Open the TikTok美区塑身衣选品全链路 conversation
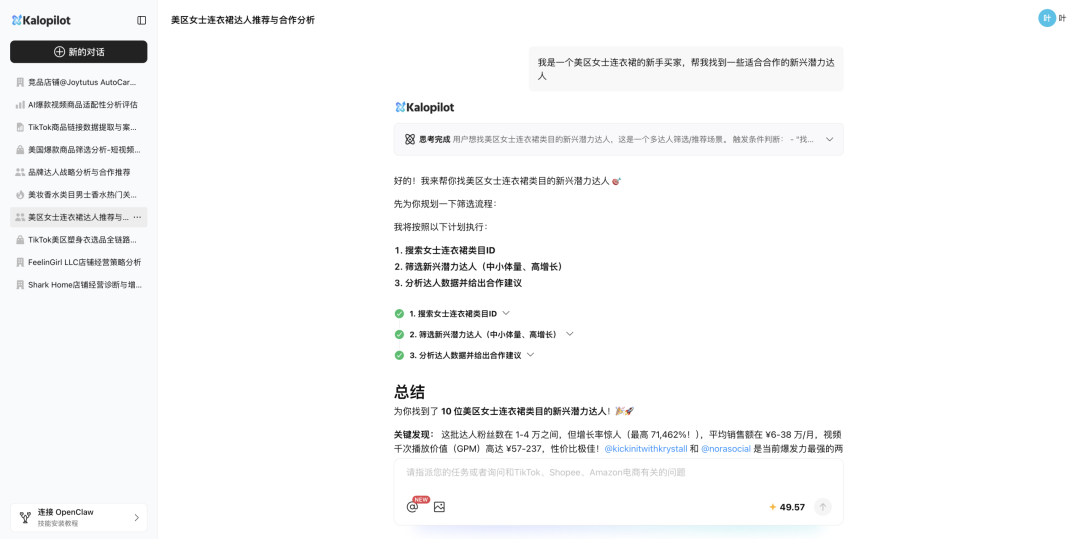This screenshot has width=1080, height=539. (x=79, y=240)
